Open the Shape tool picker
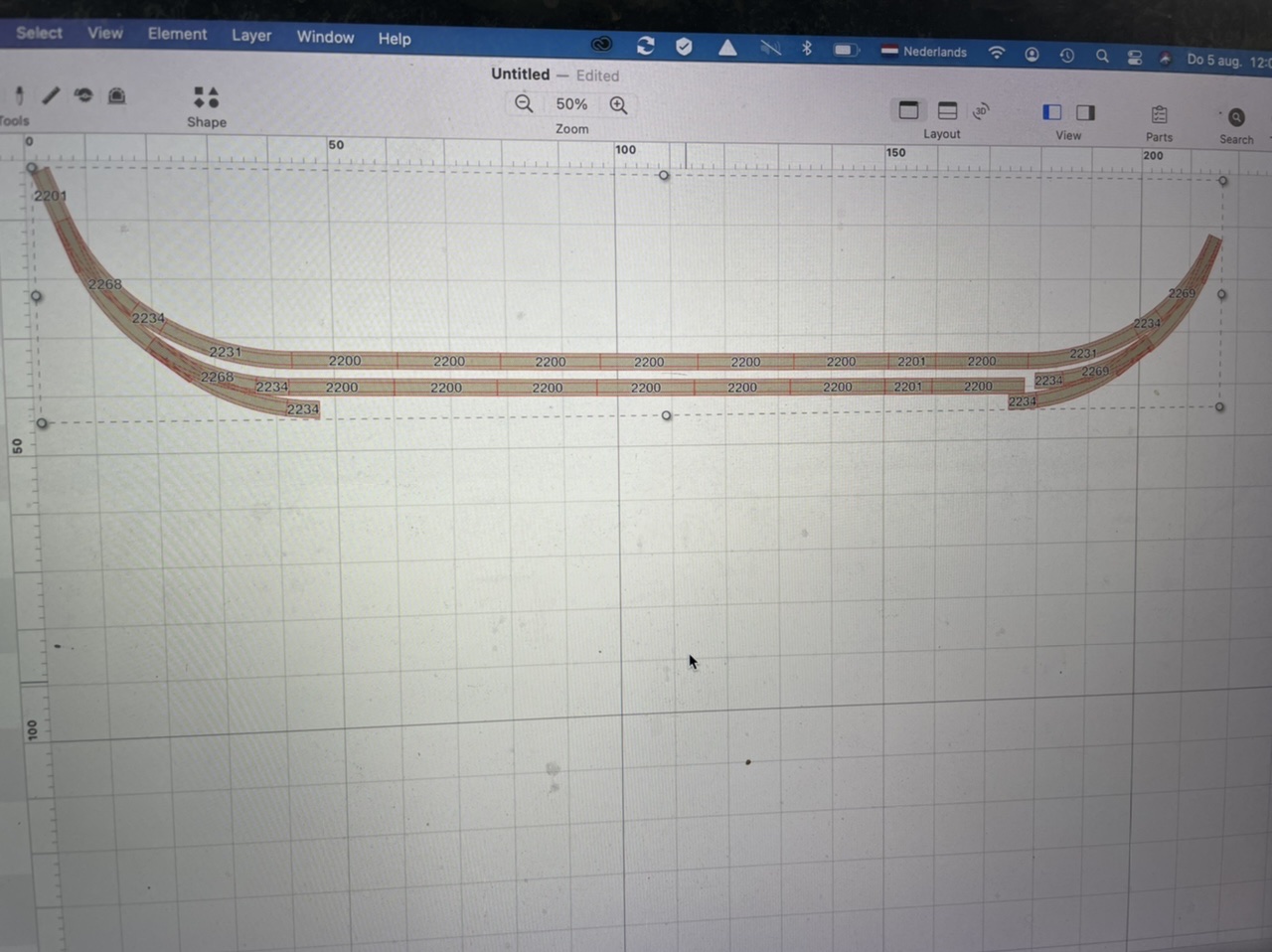The image size is (1272, 952). click(206, 97)
